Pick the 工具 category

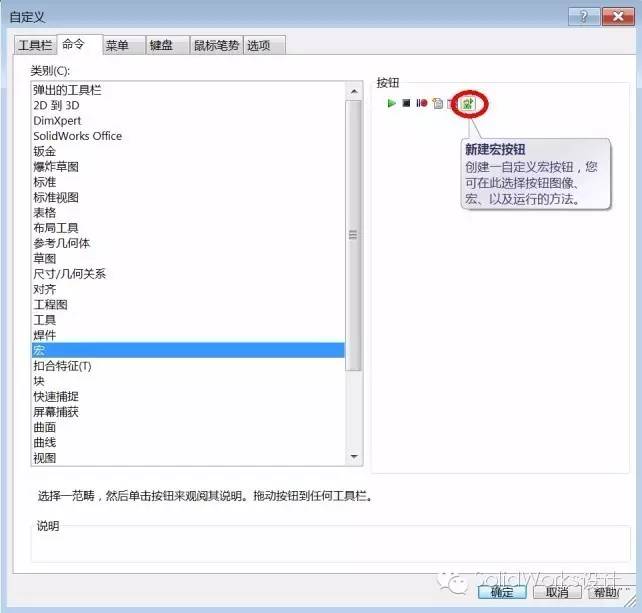pos(188,320)
